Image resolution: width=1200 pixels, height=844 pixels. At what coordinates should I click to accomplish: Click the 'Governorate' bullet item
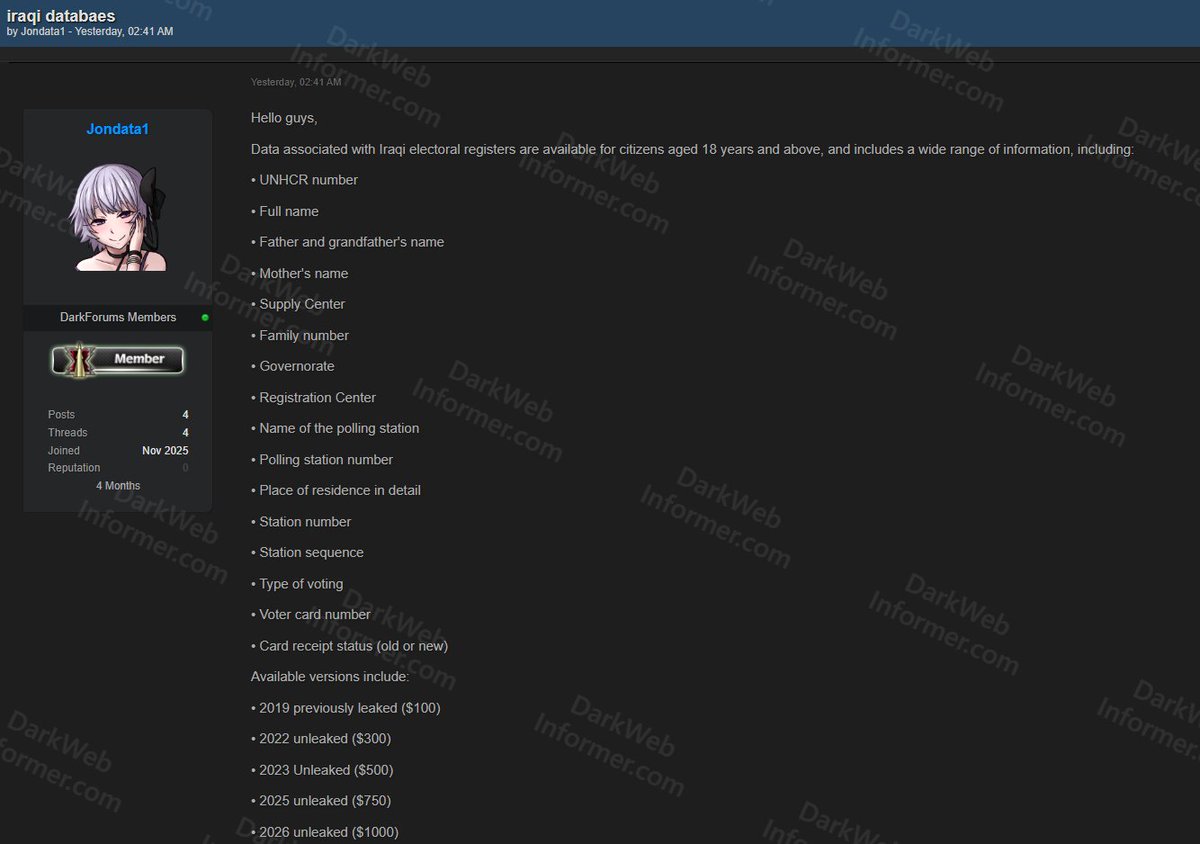coord(293,366)
